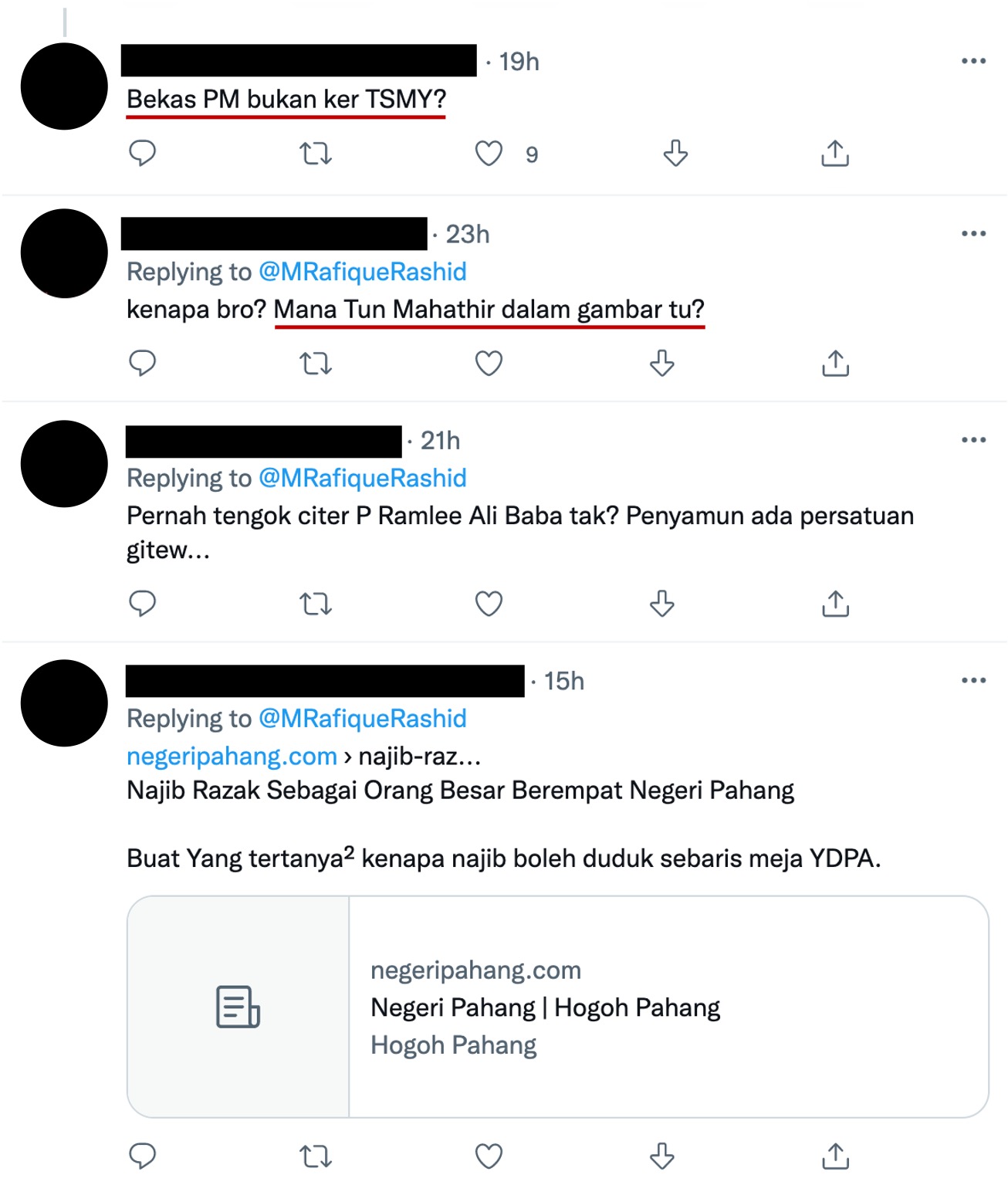1008x1185 pixels.
Task: Open the negeripahang.com link in 15h tweet
Action: pos(232,756)
